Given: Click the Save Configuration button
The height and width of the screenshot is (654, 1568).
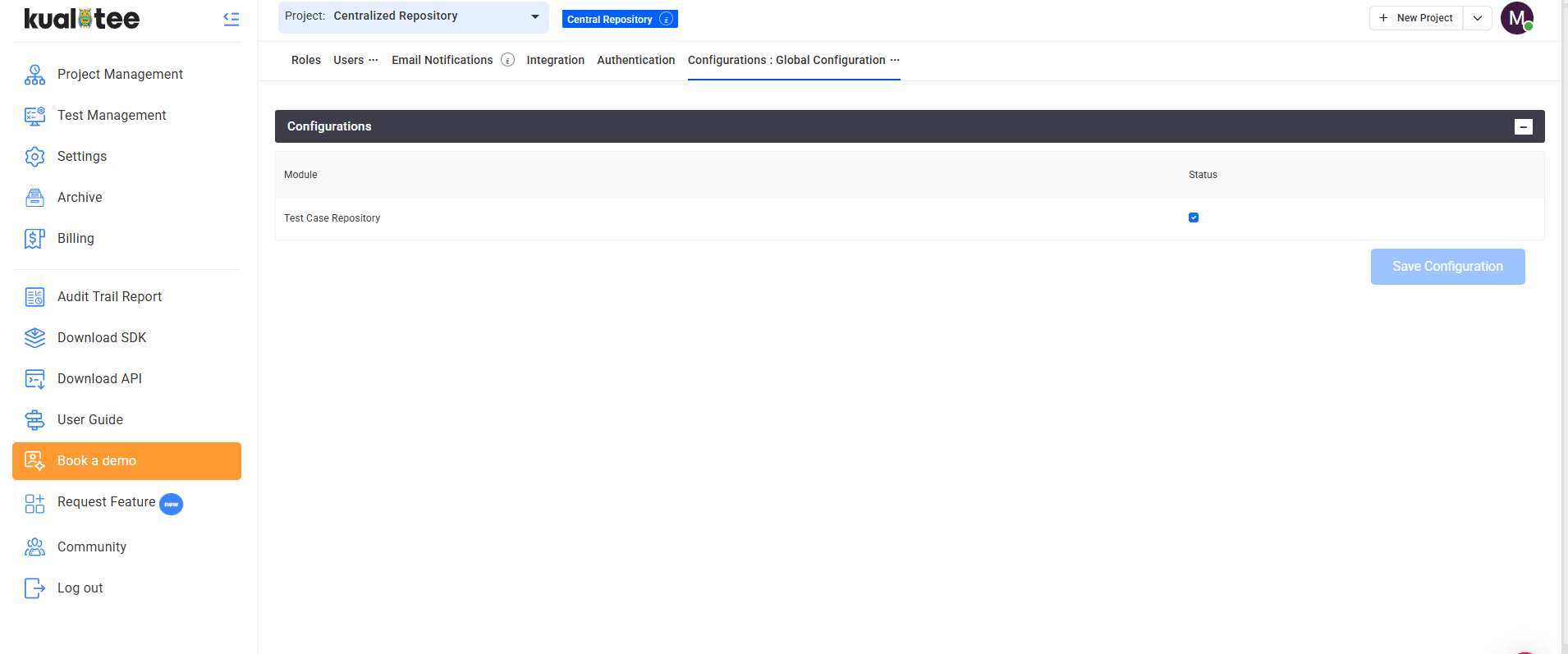Looking at the screenshot, I should (x=1447, y=267).
